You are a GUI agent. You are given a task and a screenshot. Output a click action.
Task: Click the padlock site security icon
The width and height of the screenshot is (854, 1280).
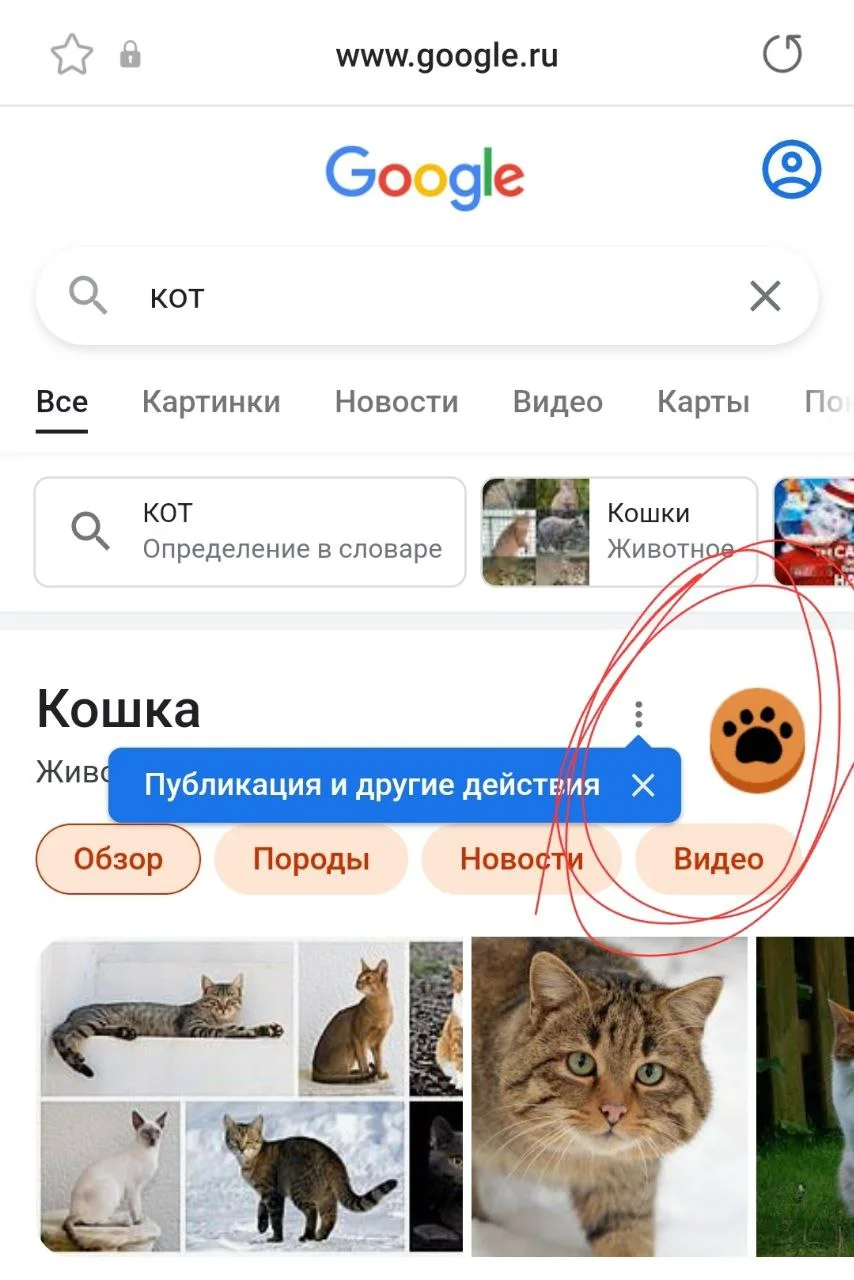point(130,56)
